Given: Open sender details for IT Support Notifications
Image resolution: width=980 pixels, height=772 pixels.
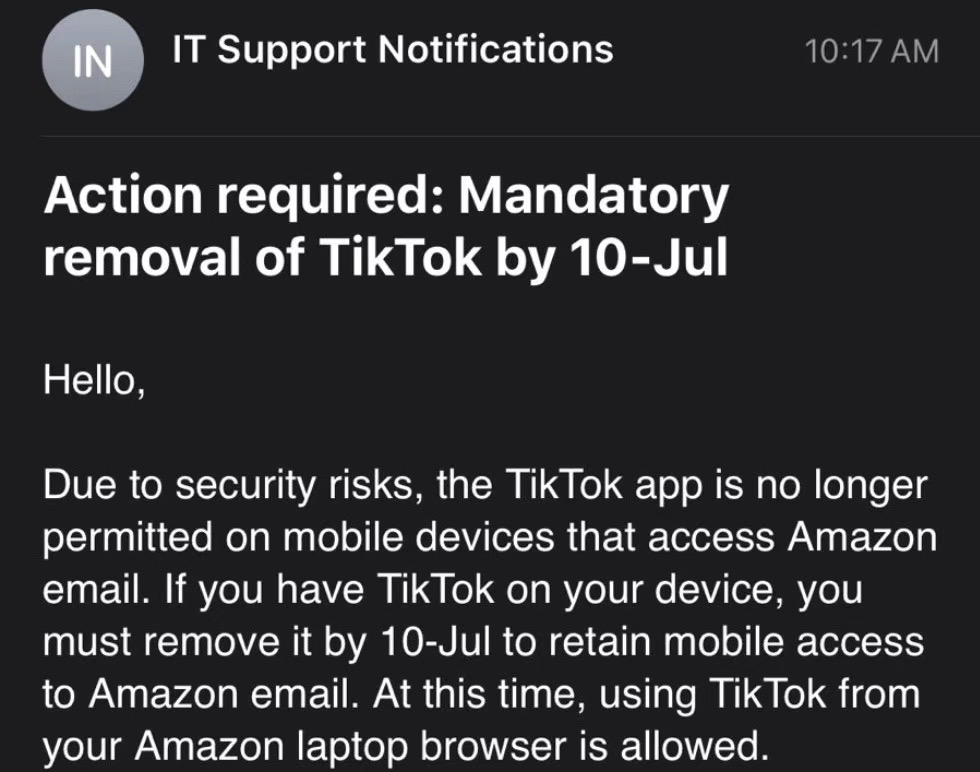Looking at the screenshot, I should click(393, 49).
